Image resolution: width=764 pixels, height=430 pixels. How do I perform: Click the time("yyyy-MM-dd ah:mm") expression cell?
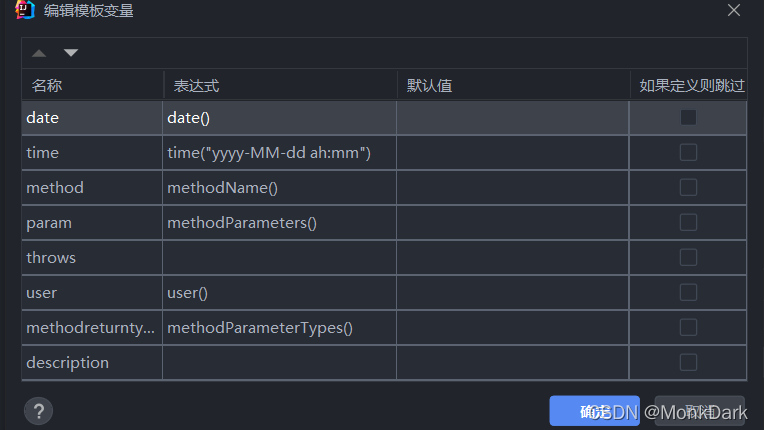(x=279, y=153)
